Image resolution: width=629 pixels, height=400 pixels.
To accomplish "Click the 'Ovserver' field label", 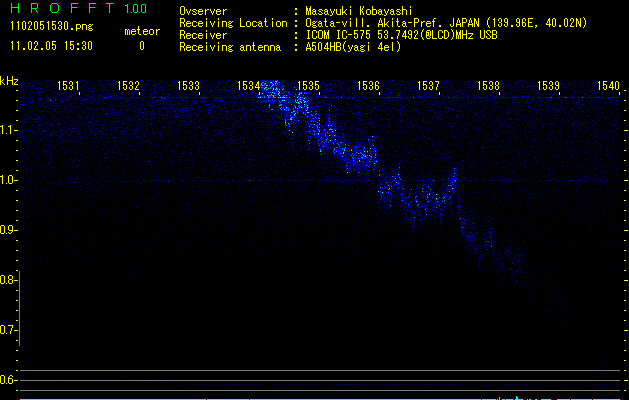I will point(203,11).
